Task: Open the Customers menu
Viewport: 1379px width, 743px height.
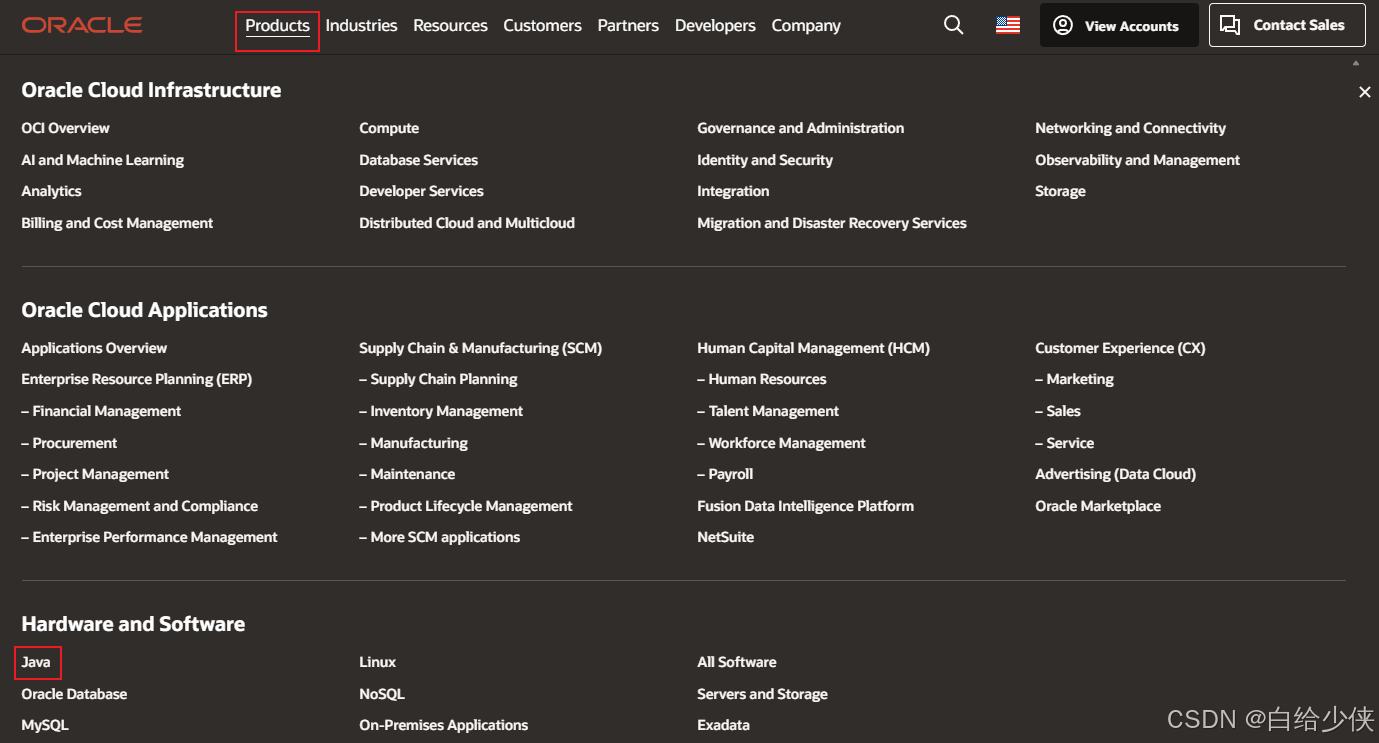Action: pos(542,26)
